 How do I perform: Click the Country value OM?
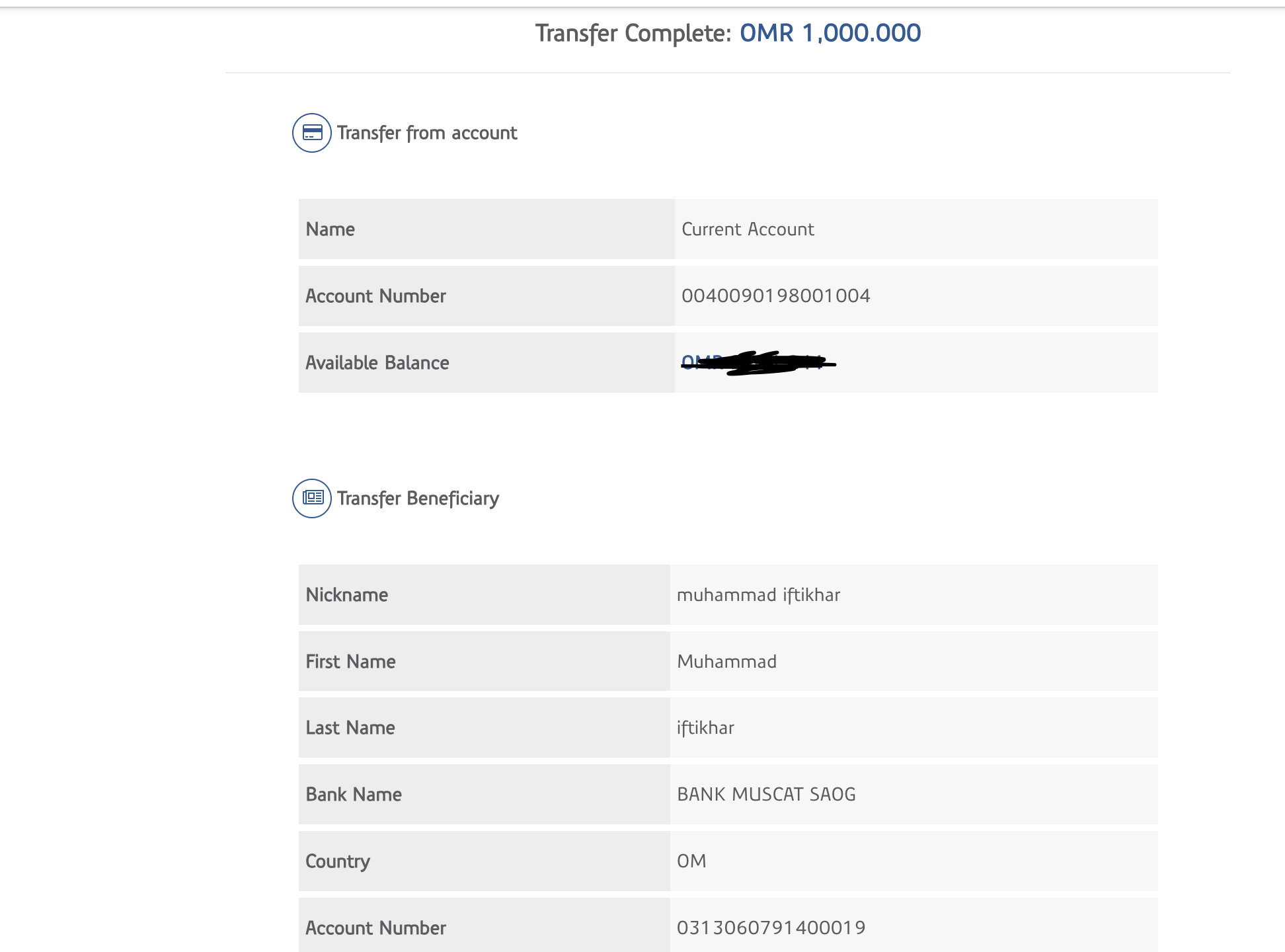[691, 861]
